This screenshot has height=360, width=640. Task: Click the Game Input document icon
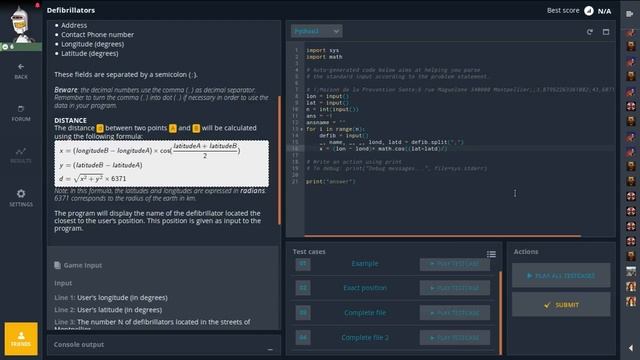[57, 265]
